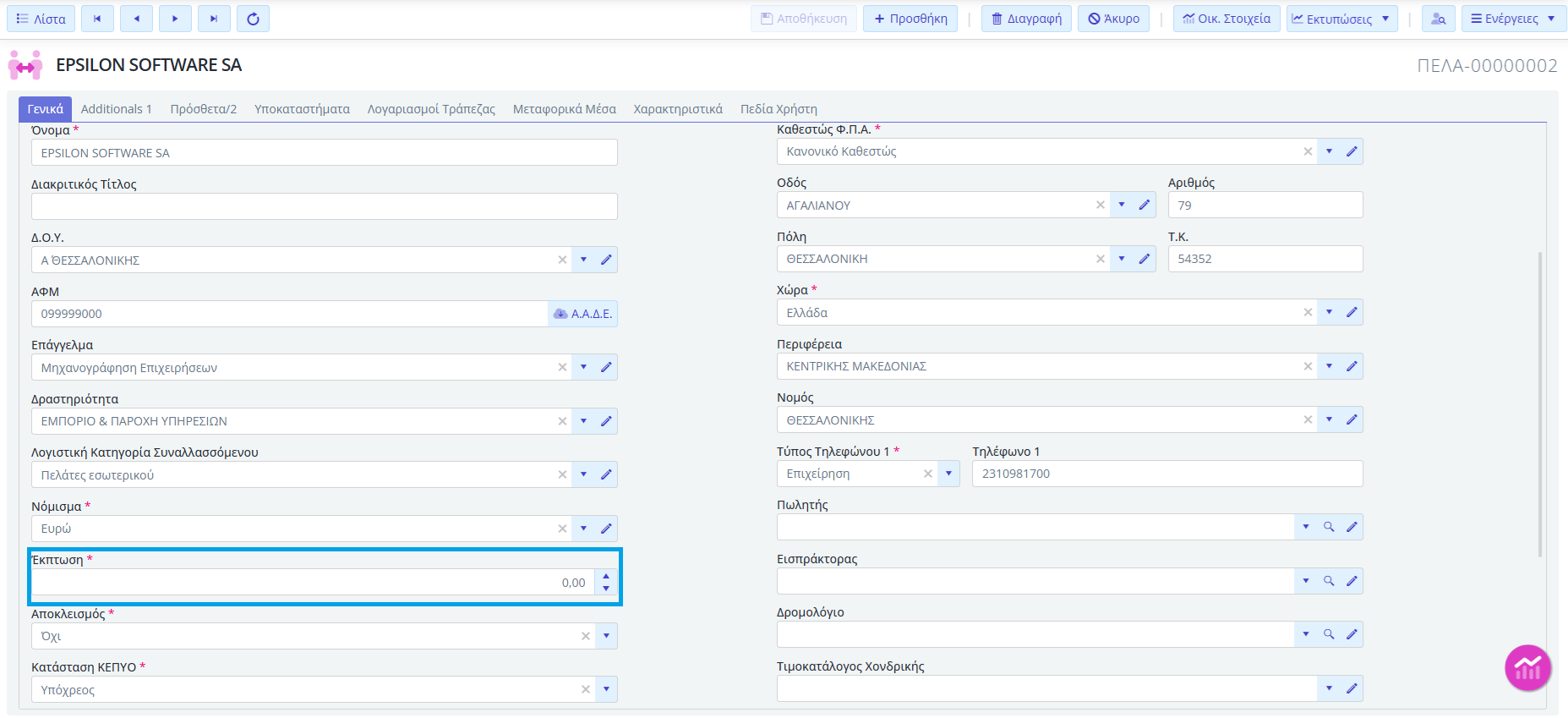
Task: Open user search icon in toolbar
Action: pyautogui.click(x=1438, y=19)
